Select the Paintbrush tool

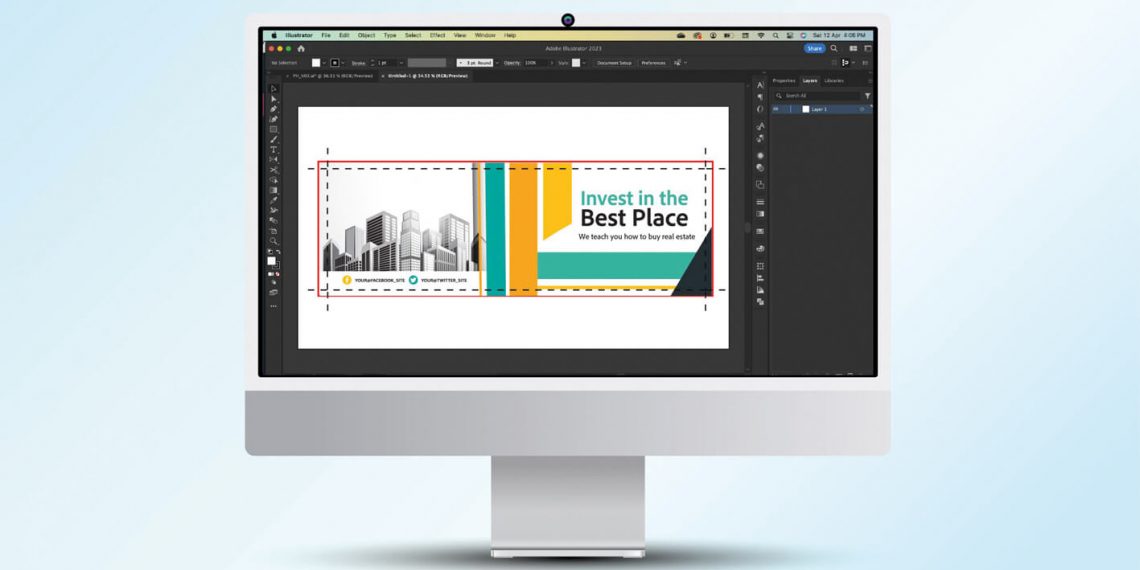point(273,139)
